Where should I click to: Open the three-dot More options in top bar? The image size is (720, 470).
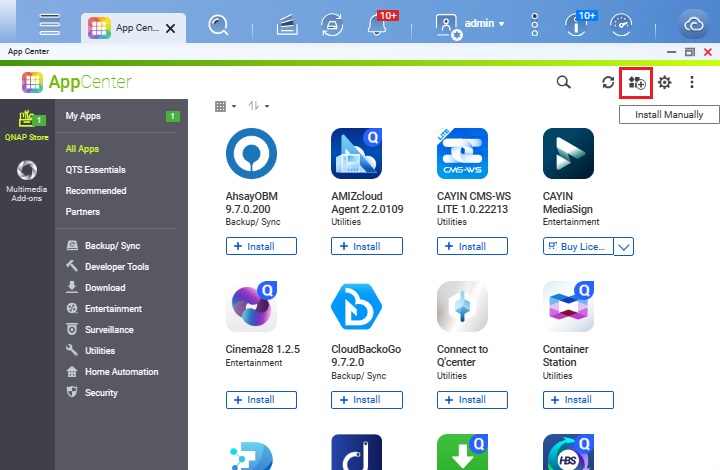pyautogui.click(x=534, y=25)
